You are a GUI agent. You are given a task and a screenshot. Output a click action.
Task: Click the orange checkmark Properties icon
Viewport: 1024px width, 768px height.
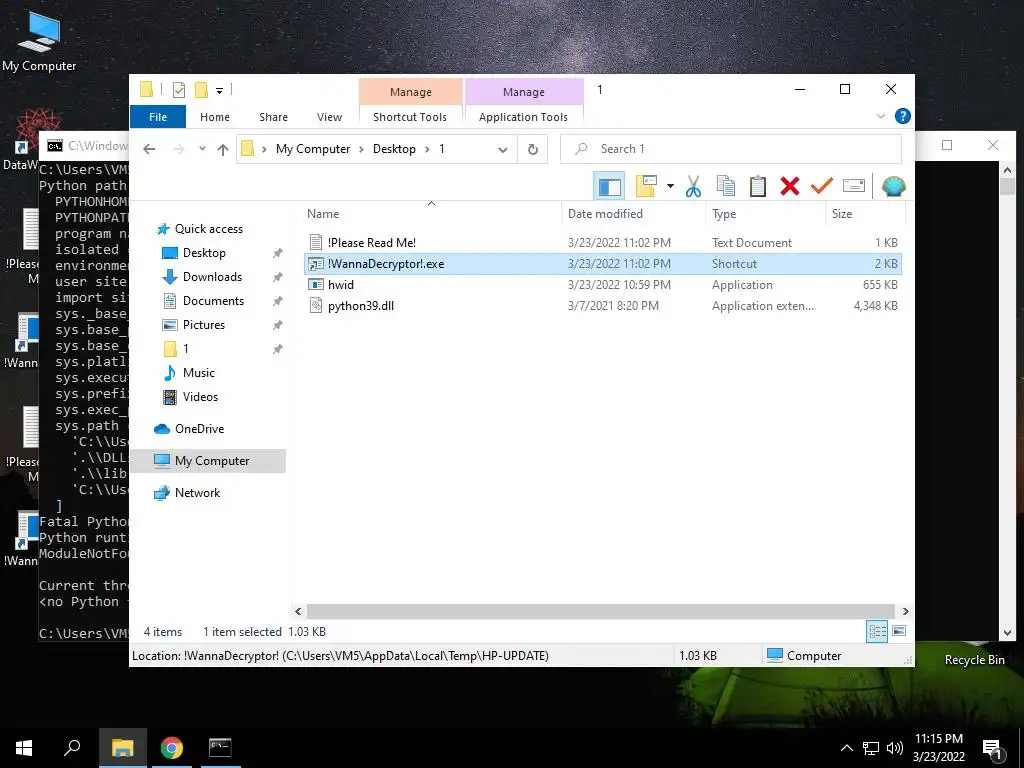(822, 187)
